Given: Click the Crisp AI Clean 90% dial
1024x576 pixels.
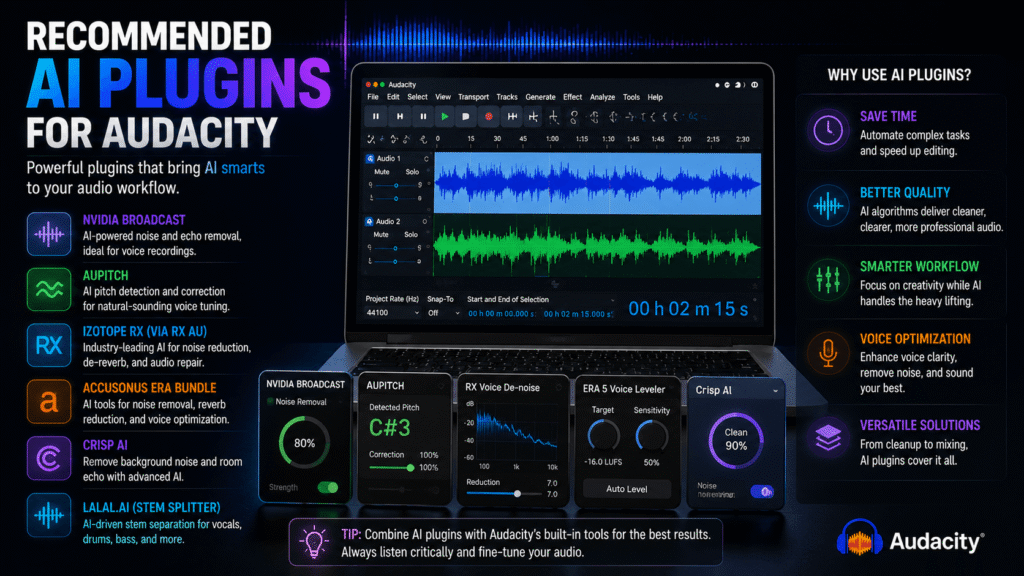Looking at the screenshot, I should (736, 440).
